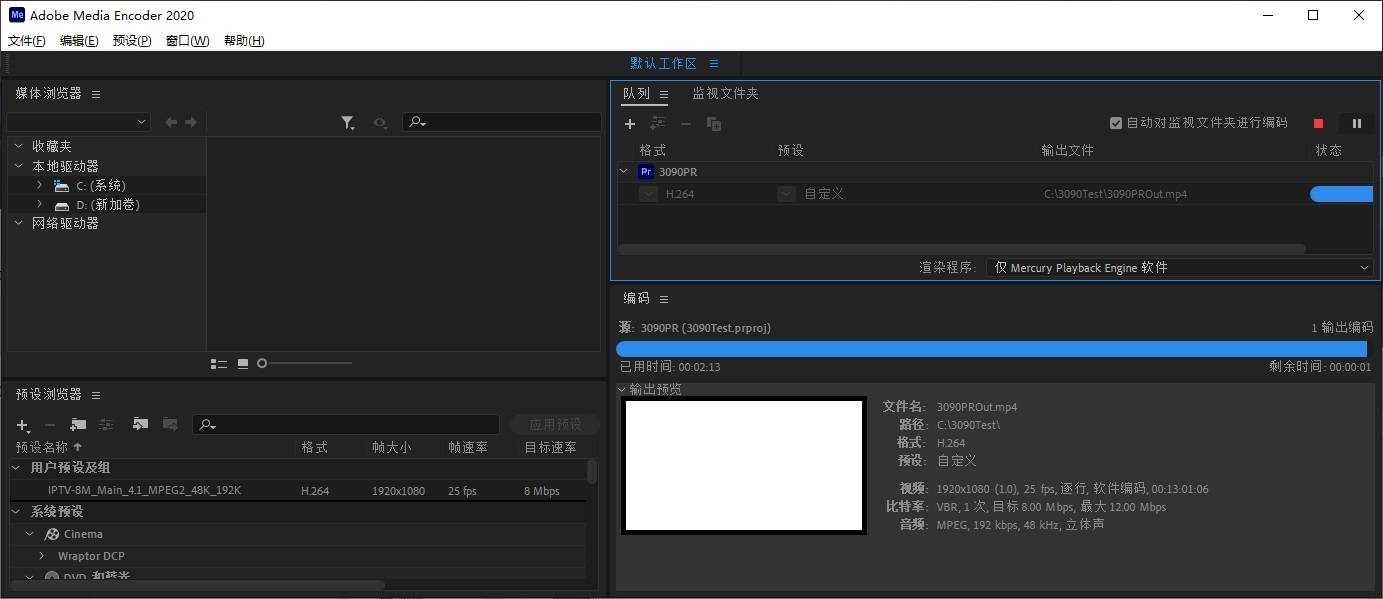Import a preset into Preset Browser
This screenshot has width=1383, height=599.
pyautogui.click(x=141, y=424)
